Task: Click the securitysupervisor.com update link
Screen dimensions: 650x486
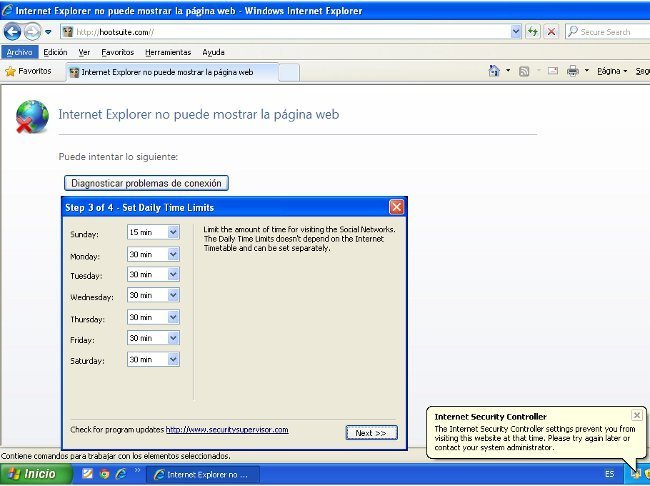Action: coord(227,430)
